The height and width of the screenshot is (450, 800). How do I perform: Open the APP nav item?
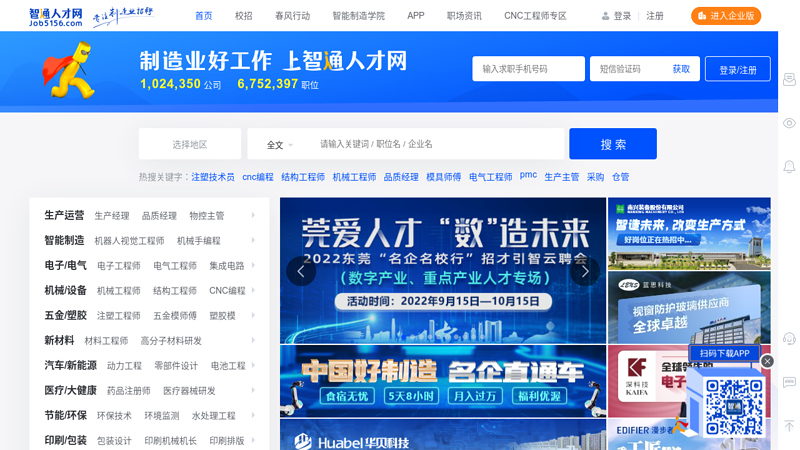[x=416, y=16]
